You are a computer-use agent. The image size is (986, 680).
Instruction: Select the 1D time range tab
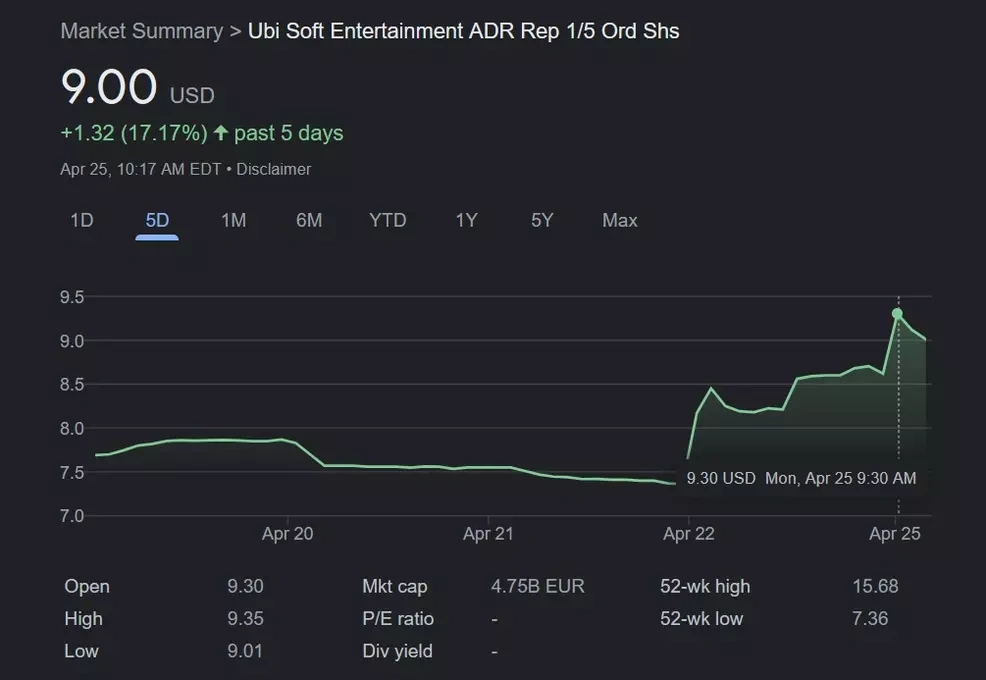(81, 220)
